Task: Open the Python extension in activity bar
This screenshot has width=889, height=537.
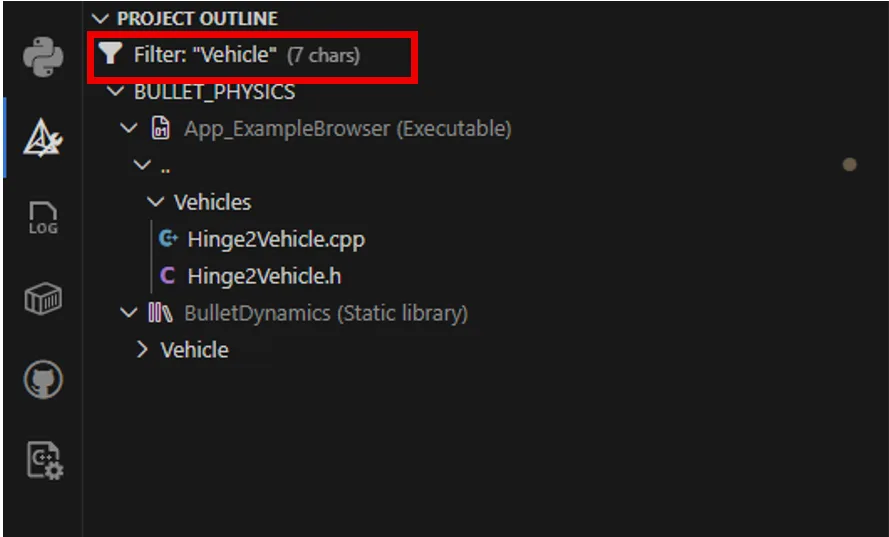Action: pyautogui.click(x=43, y=58)
